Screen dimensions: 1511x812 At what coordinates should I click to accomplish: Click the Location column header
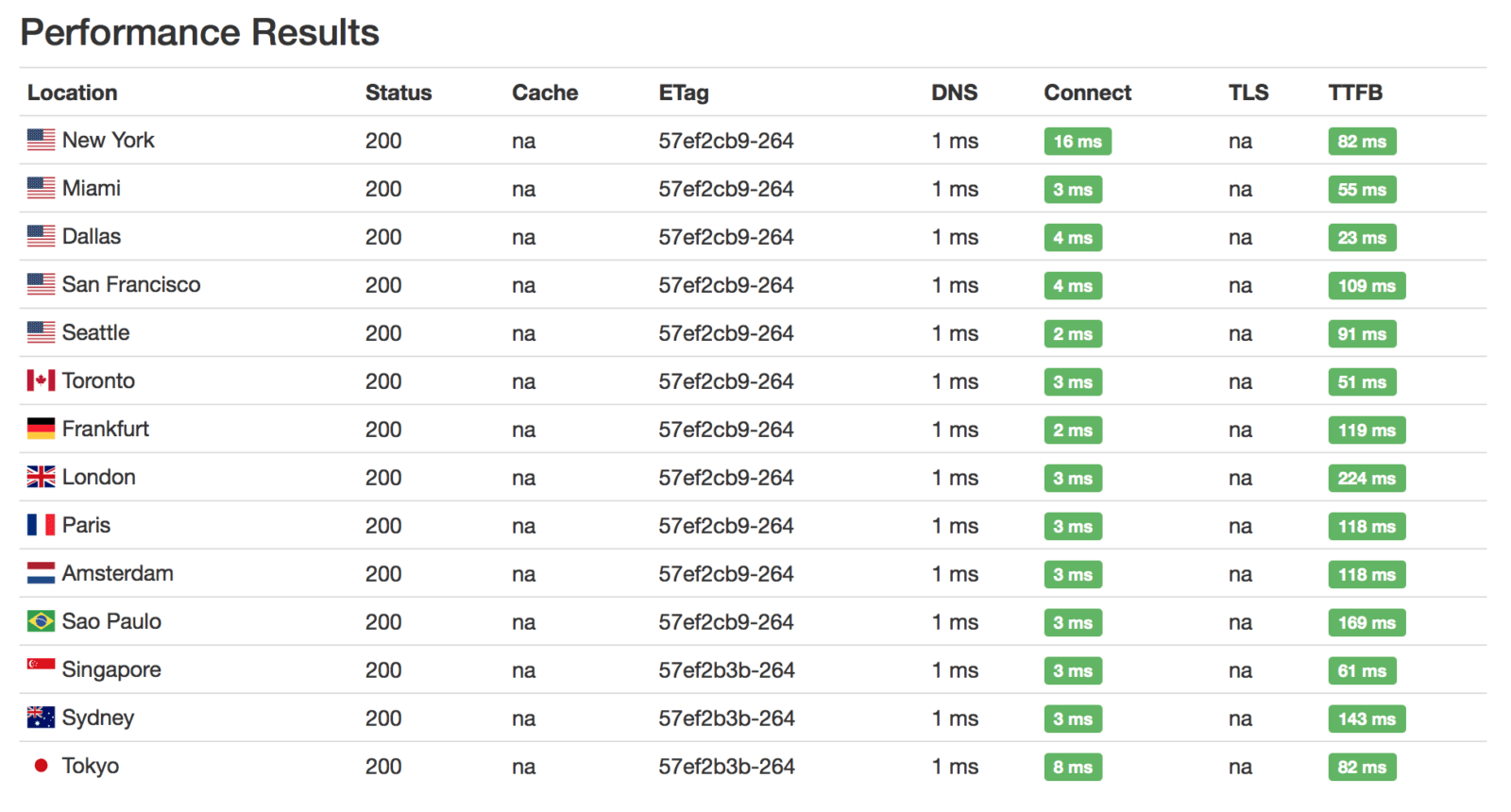tap(73, 93)
